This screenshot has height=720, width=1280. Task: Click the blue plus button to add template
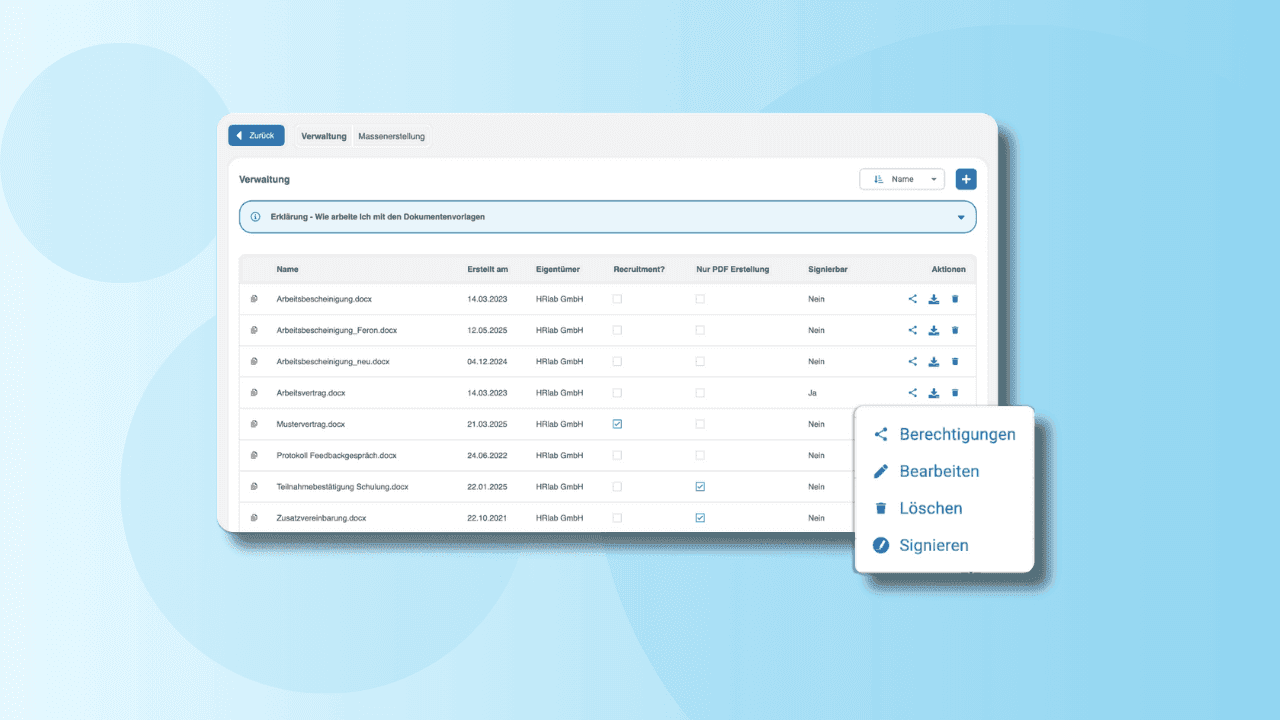click(x=966, y=179)
